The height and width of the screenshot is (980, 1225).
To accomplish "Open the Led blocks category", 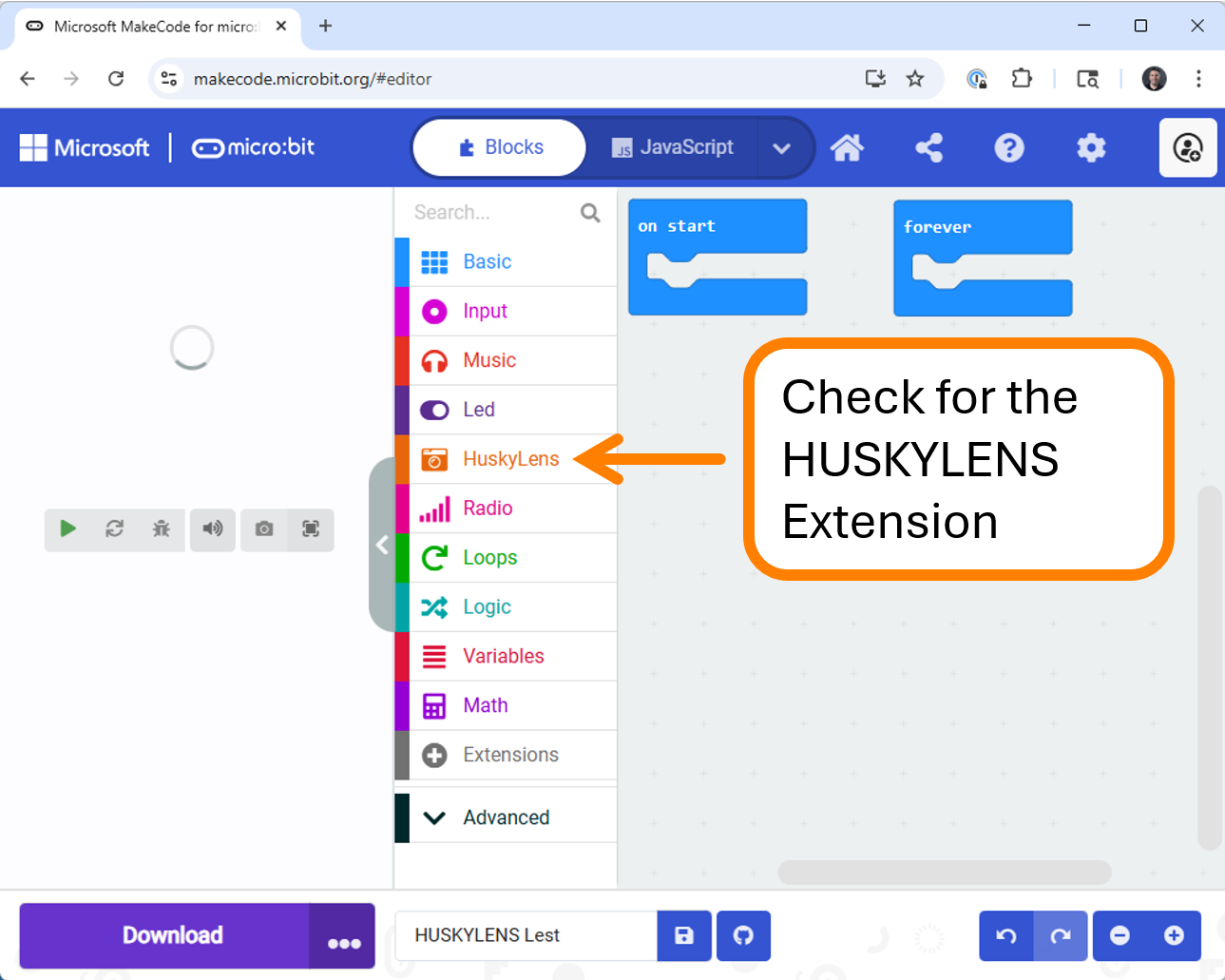I will tap(506, 410).
